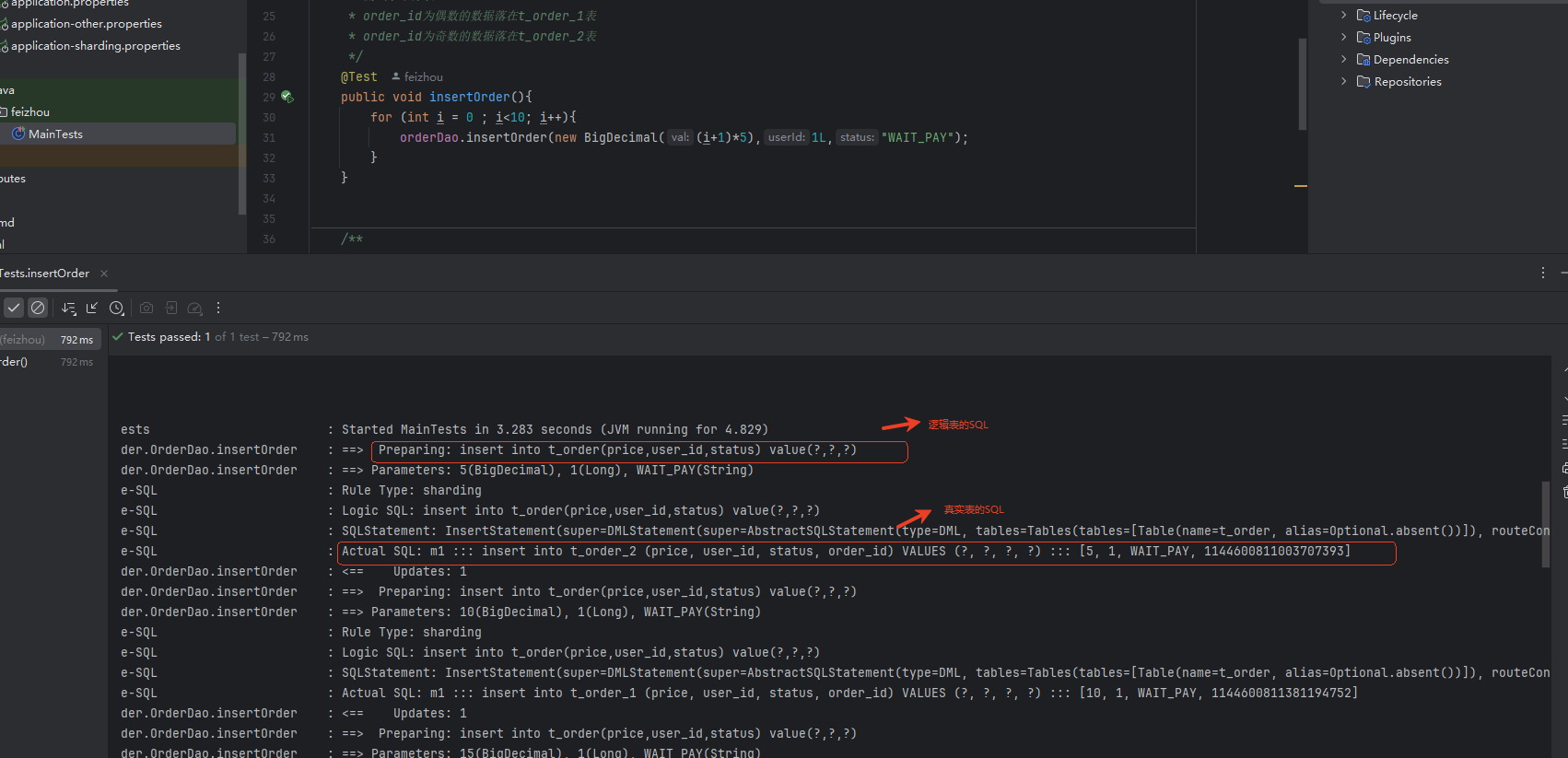Toggle Show Passed tests checkmark button
Viewport: 1568px width, 758px height.
(14, 308)
